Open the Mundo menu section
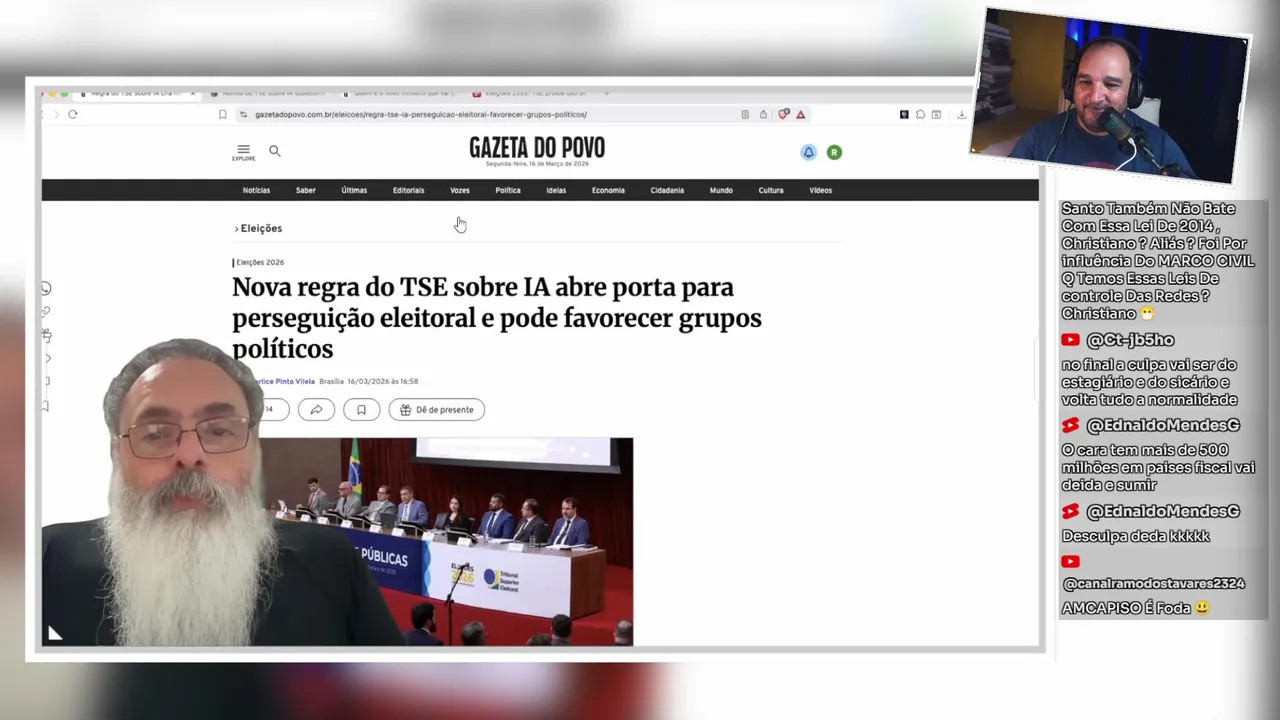This screenshot has height=720, width=1280. [721, 190]
